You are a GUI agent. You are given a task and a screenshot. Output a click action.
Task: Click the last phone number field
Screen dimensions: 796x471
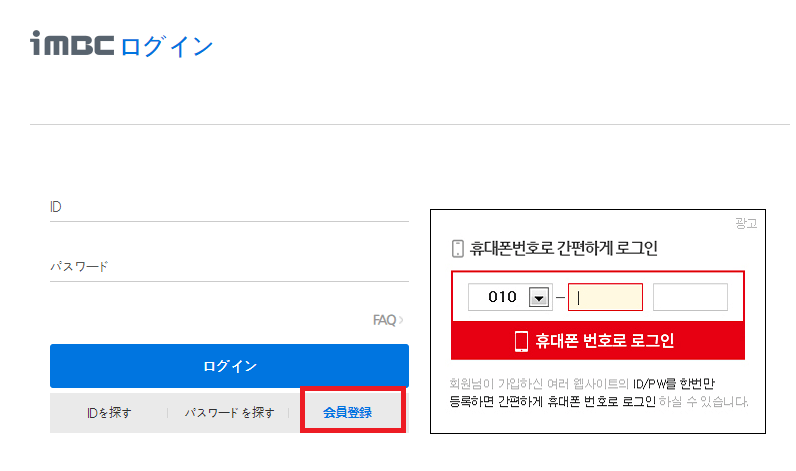[690, 297]
